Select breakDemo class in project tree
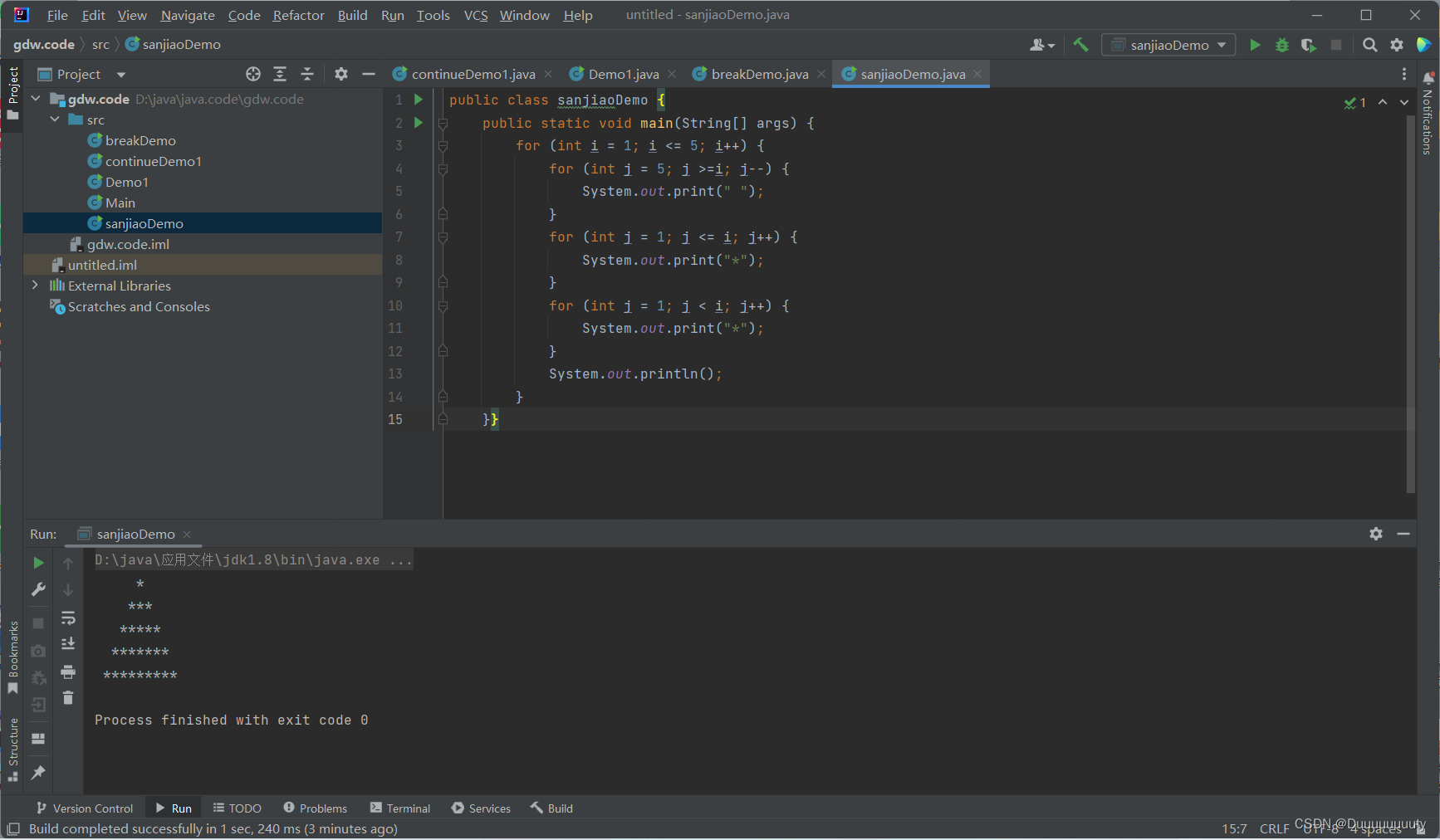Image resolution: width=1440 pixels, height=840 pixels. click(x=140, y=140)
